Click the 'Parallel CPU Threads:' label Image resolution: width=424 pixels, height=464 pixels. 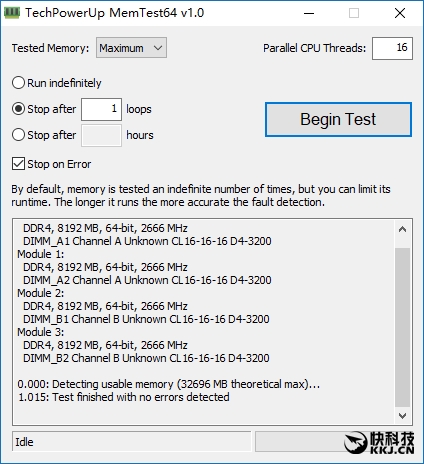[x=314, y=48]
